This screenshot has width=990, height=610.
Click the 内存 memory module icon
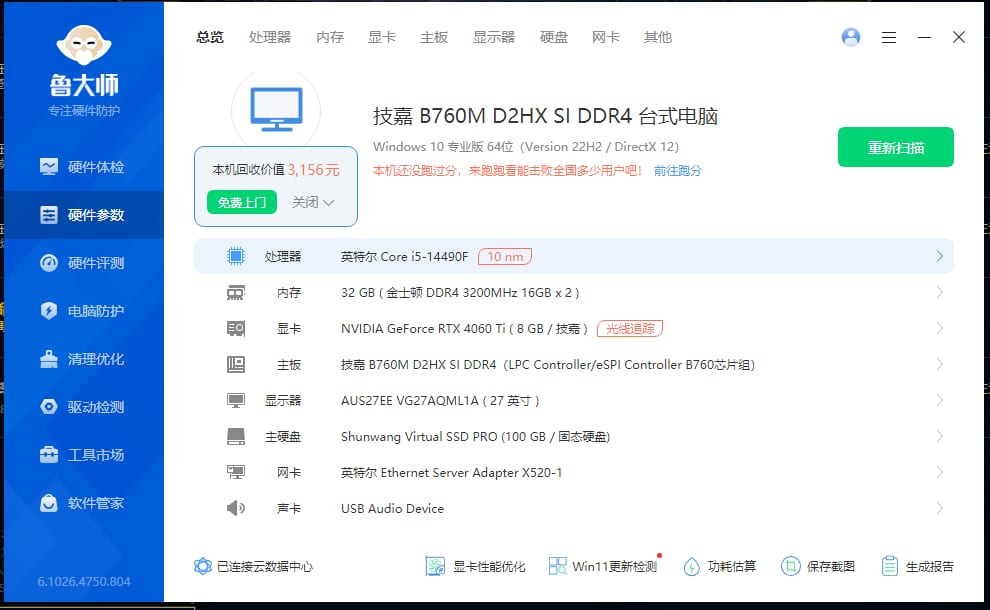point(236,293)
